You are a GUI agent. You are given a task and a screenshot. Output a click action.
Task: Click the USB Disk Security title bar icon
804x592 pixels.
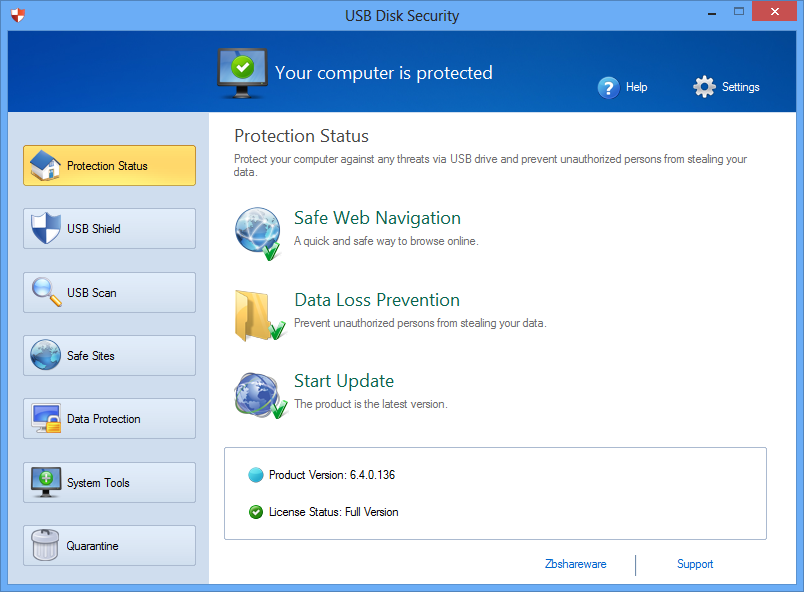click(18, 15)
